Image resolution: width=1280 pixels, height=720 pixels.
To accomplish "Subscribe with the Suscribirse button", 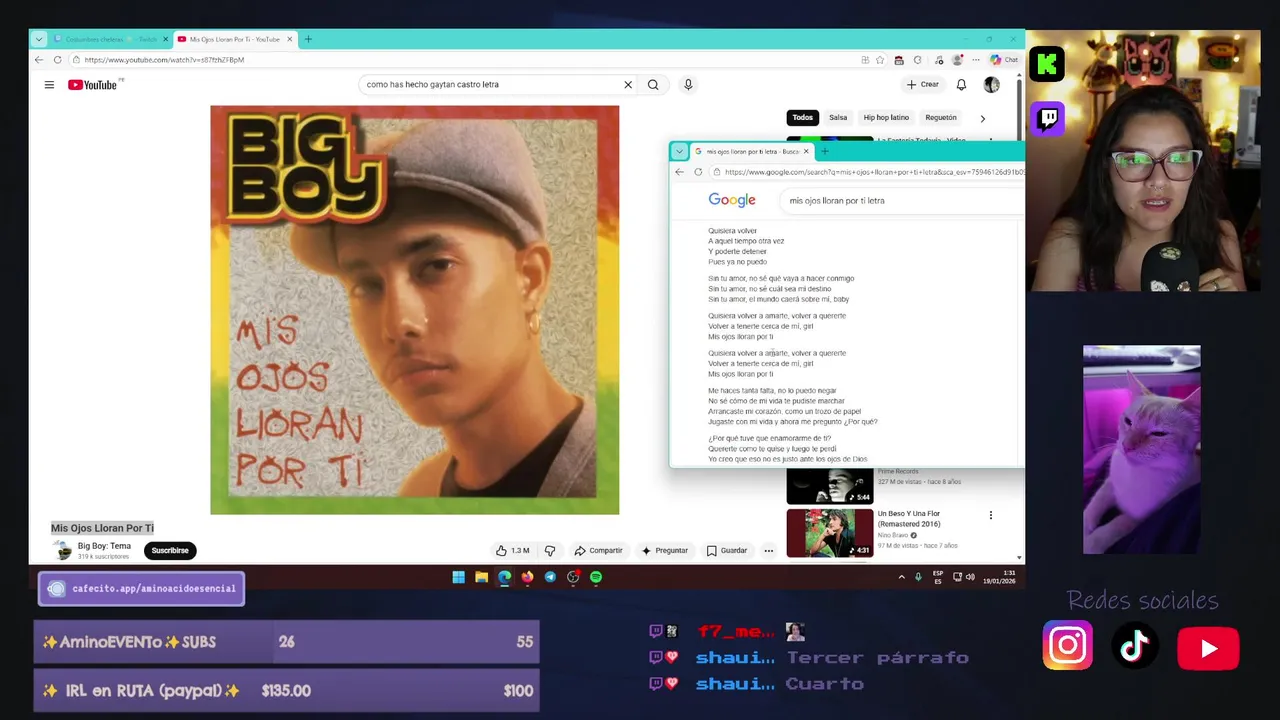I will (x=170, y=550).
